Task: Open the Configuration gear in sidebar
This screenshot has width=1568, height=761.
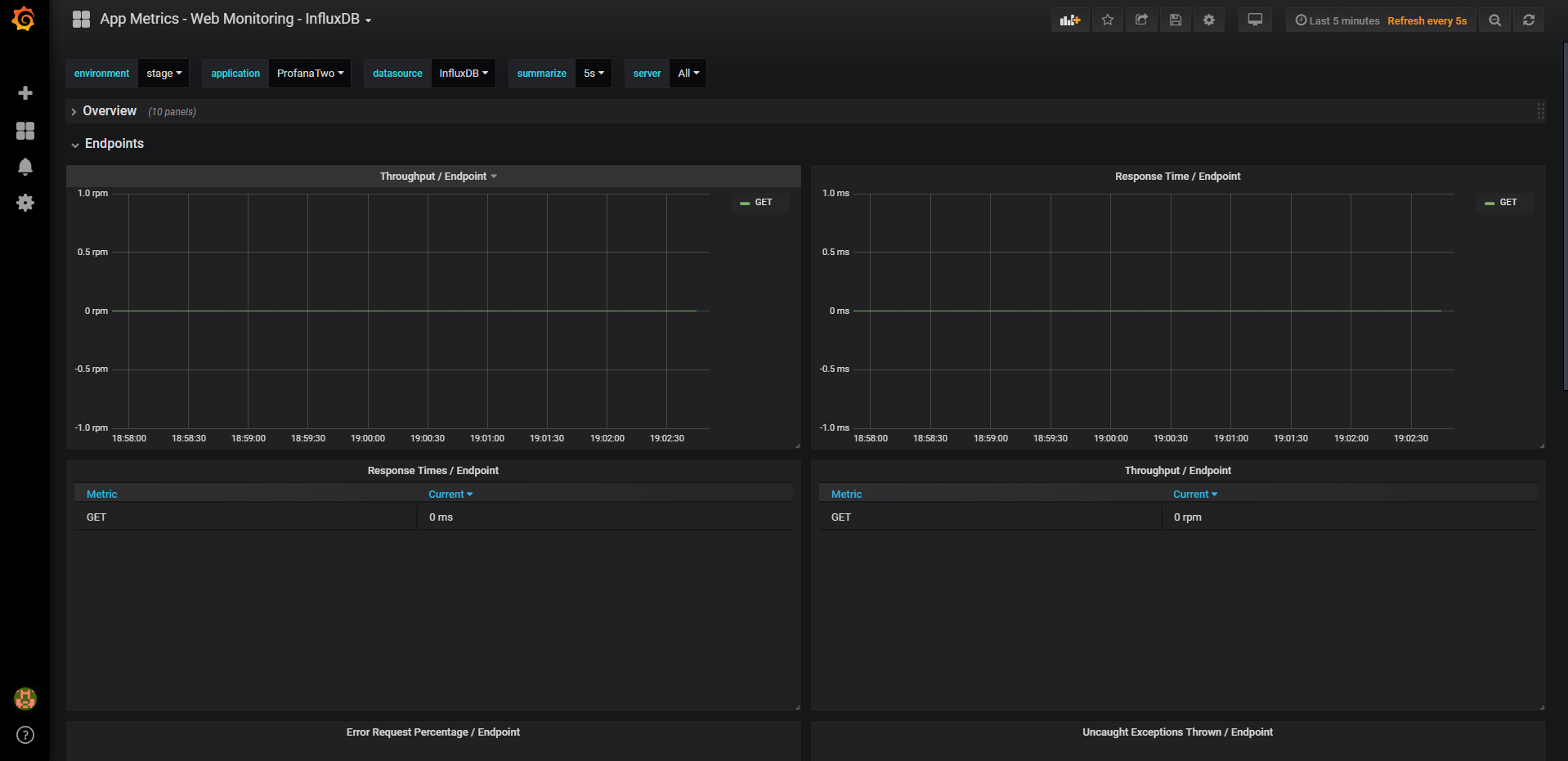Action: [x=25, y=203]
